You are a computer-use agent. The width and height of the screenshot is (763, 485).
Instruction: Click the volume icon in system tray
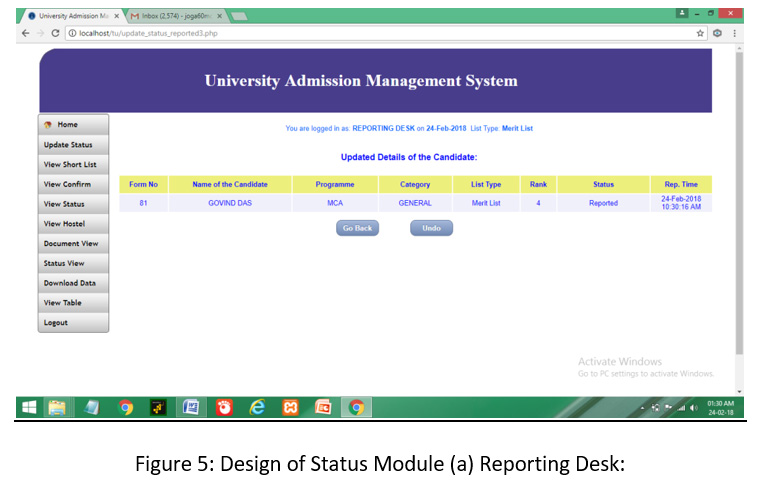[693, 408]
